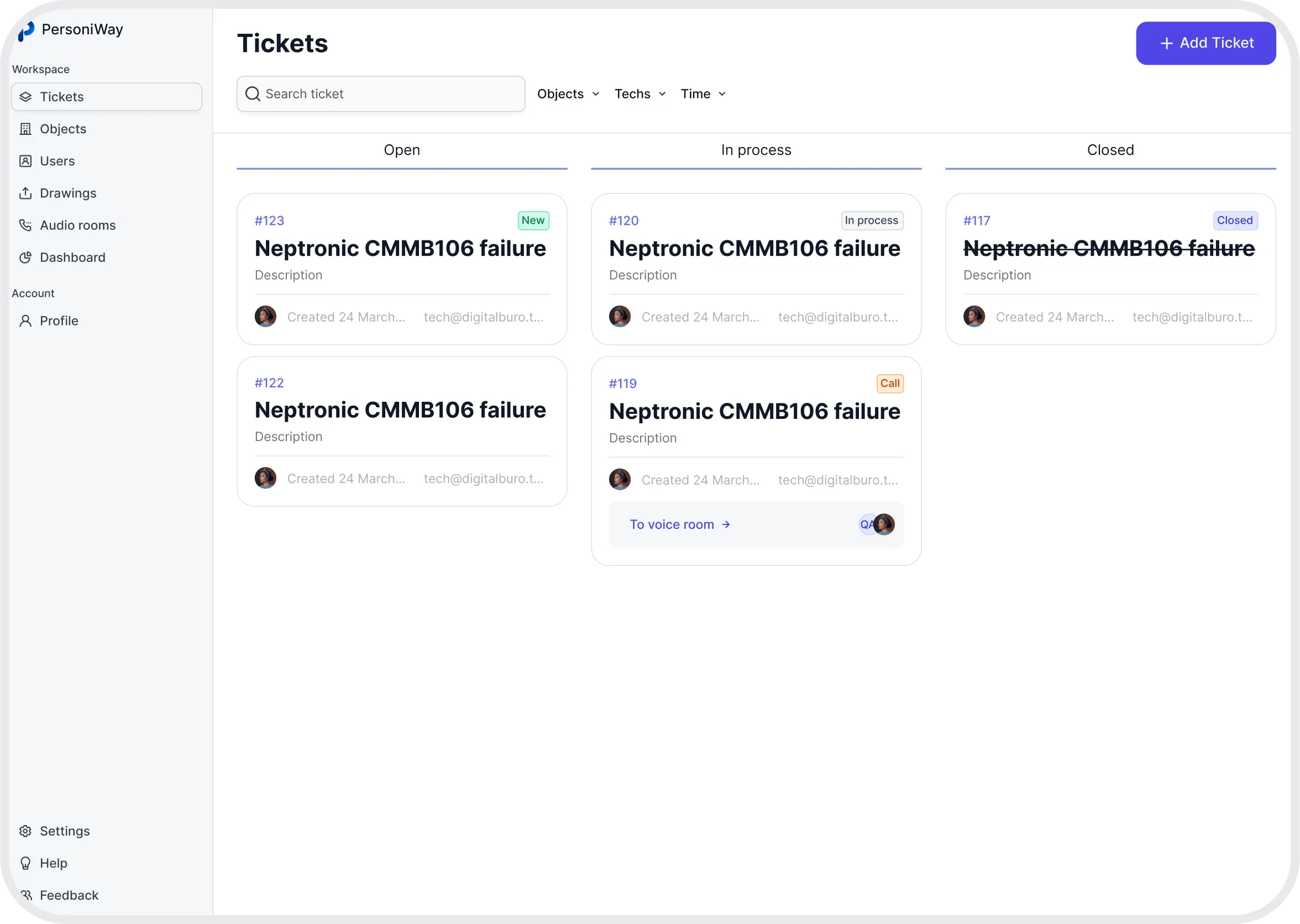This screenshot has height=924, width=1300.
Task: Open Dashboard via pie chart icon
Action: click(25, 258)
